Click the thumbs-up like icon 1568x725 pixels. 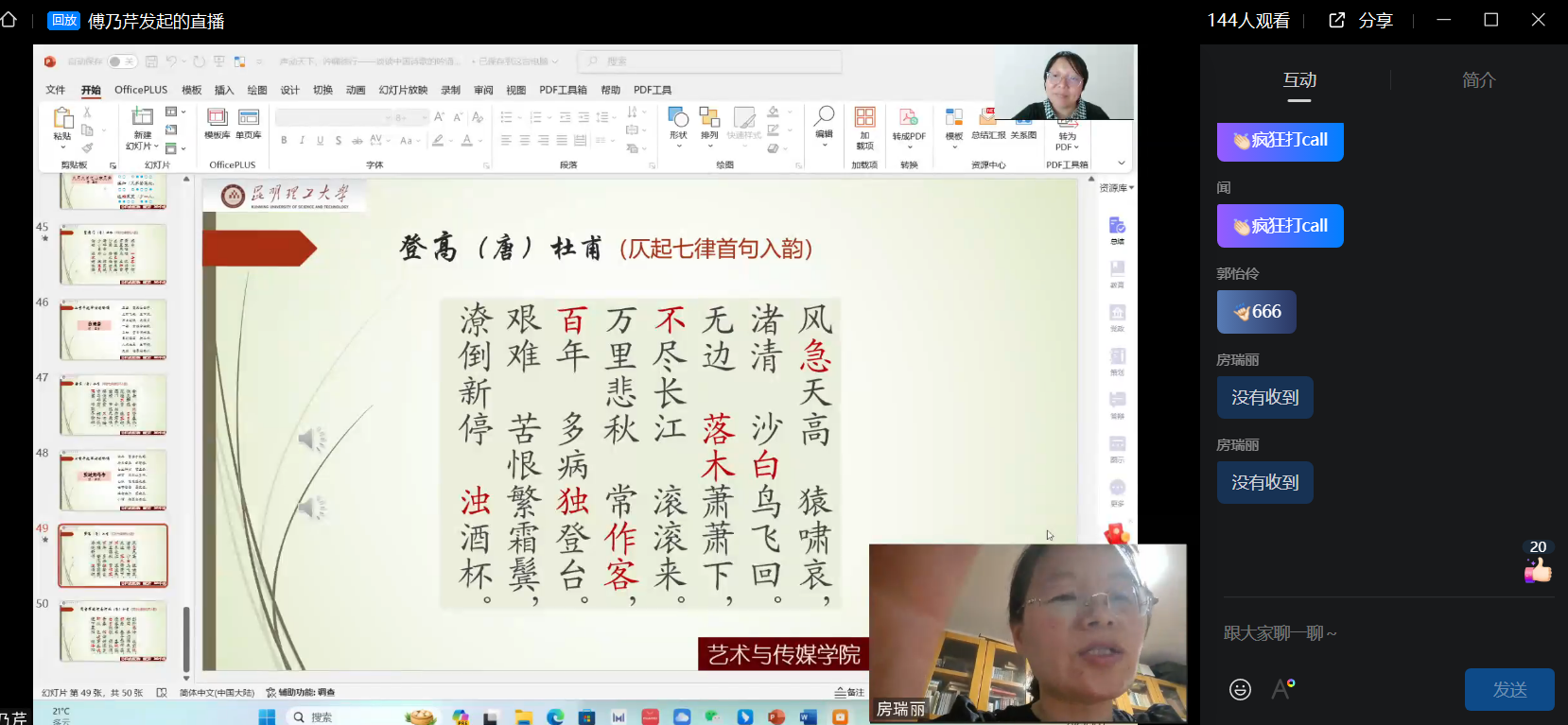1538,570
